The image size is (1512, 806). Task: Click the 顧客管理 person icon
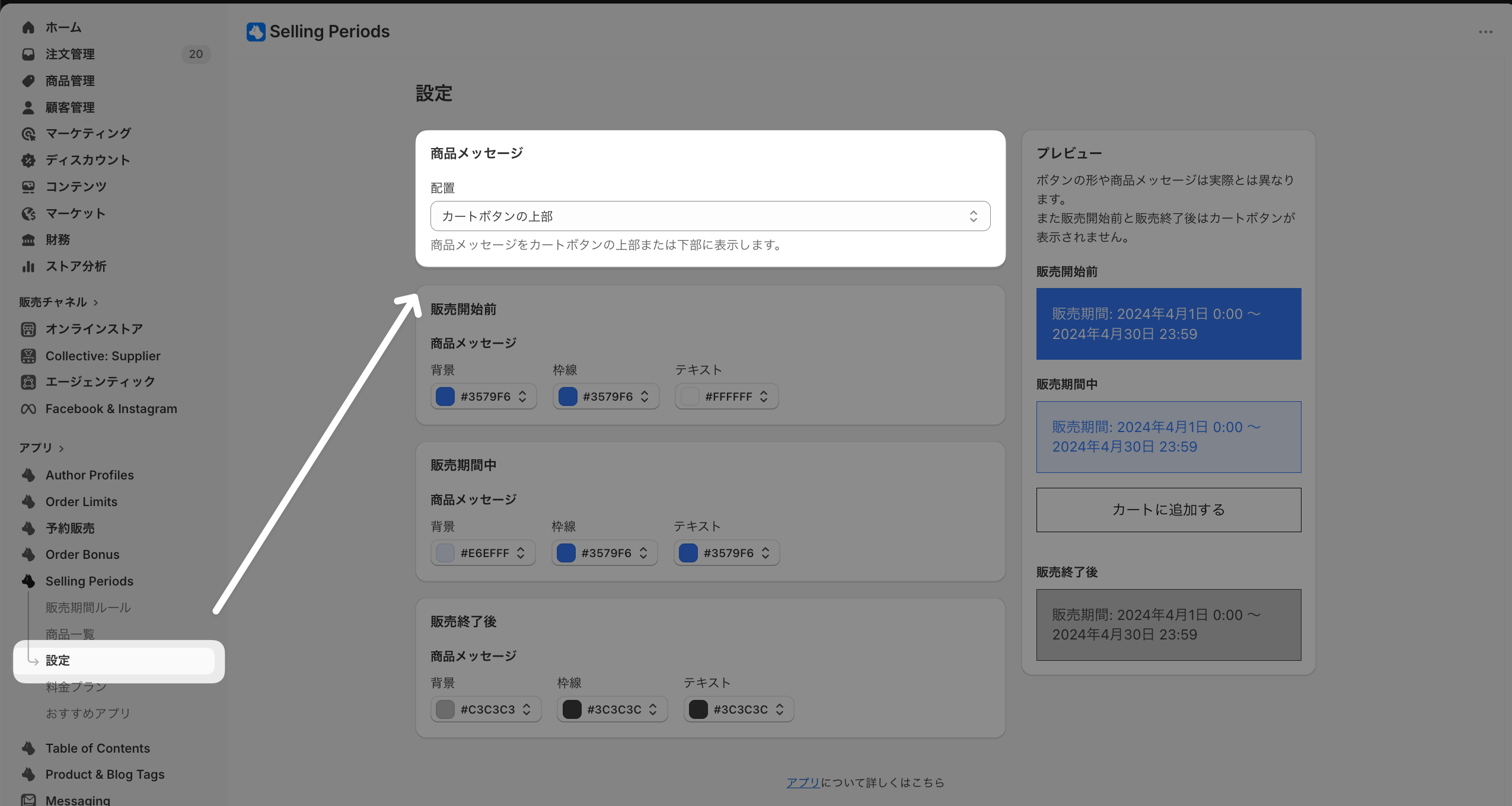(28, 107)
